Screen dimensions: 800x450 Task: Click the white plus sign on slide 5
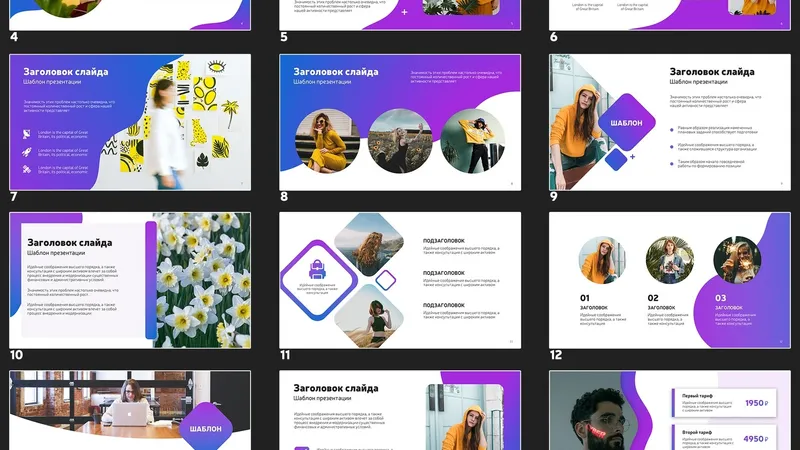[x=405, y=12]
